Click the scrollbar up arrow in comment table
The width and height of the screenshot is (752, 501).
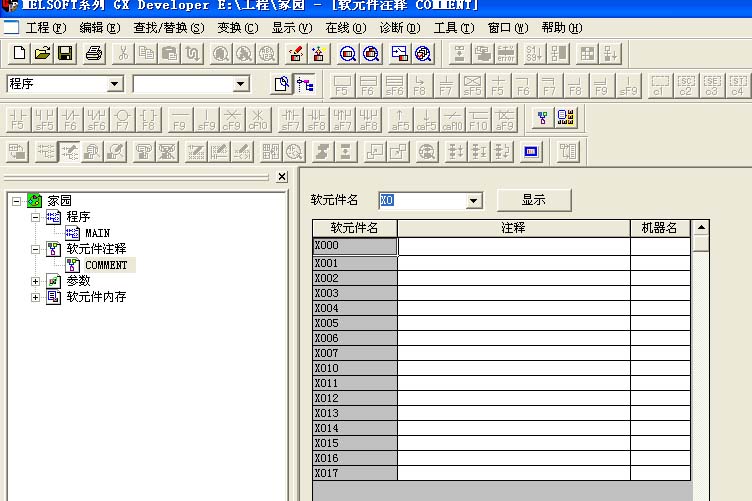point(701,228)
